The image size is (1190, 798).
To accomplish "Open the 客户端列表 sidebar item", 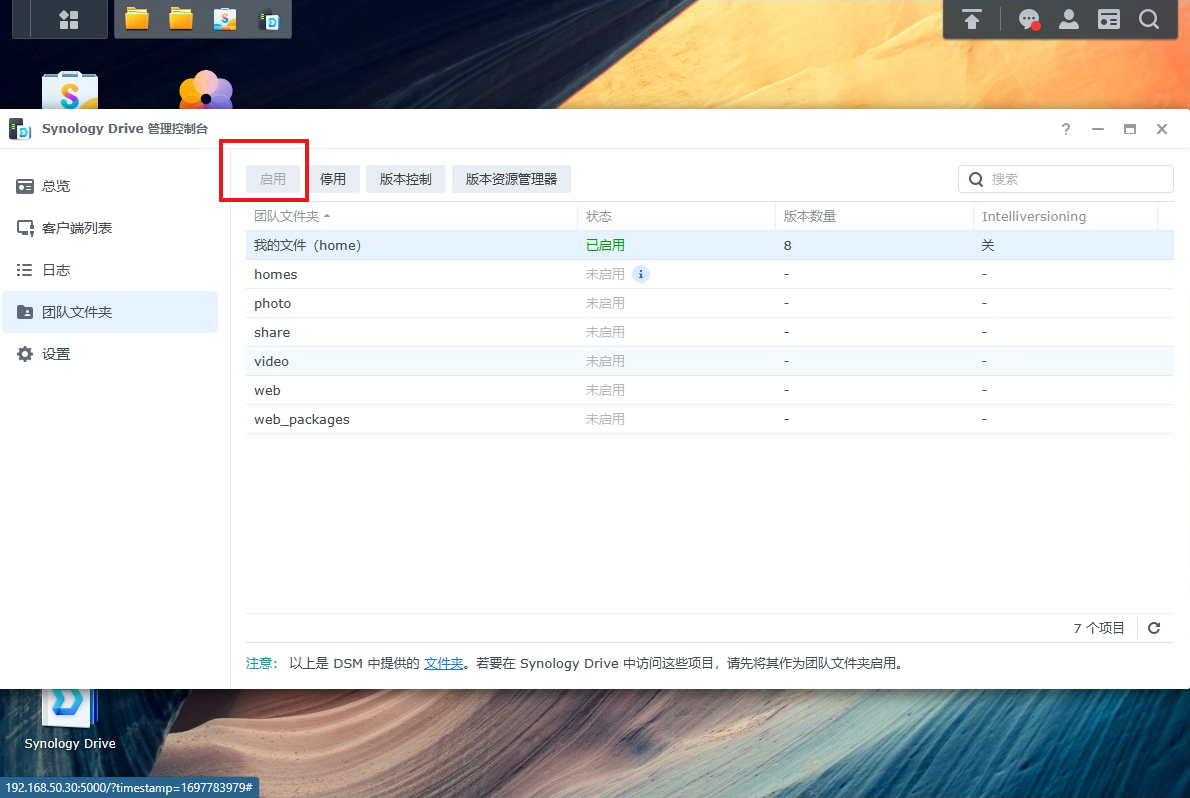I will point(76,228).
